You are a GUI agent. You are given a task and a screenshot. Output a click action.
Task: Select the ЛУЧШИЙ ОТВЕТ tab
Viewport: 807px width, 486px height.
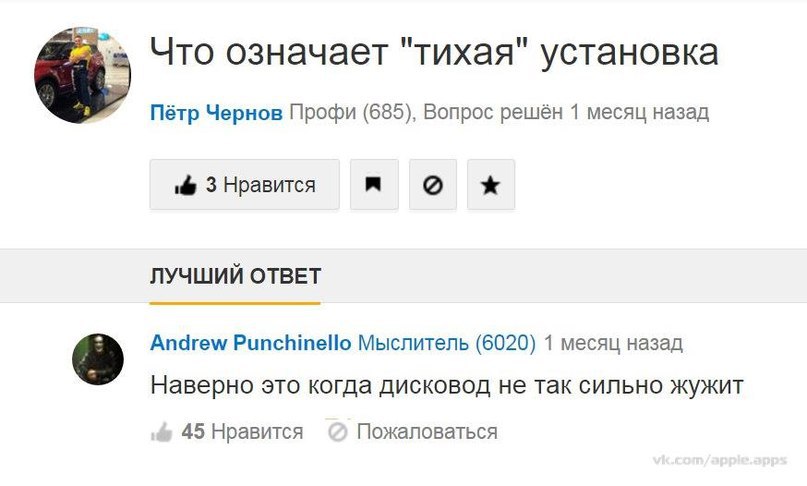tap(235, 276)
